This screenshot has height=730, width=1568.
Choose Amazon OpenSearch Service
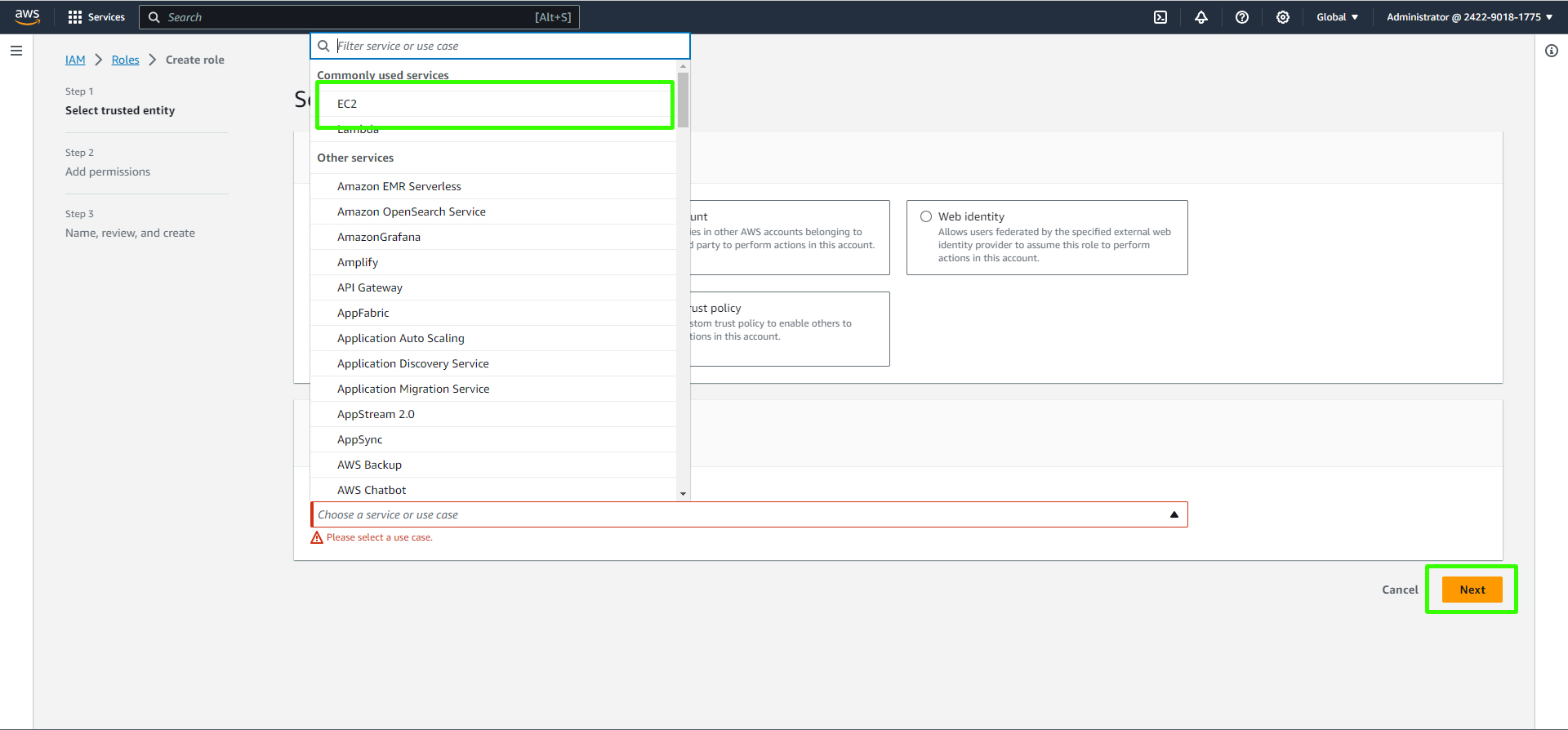coord(493,211)
